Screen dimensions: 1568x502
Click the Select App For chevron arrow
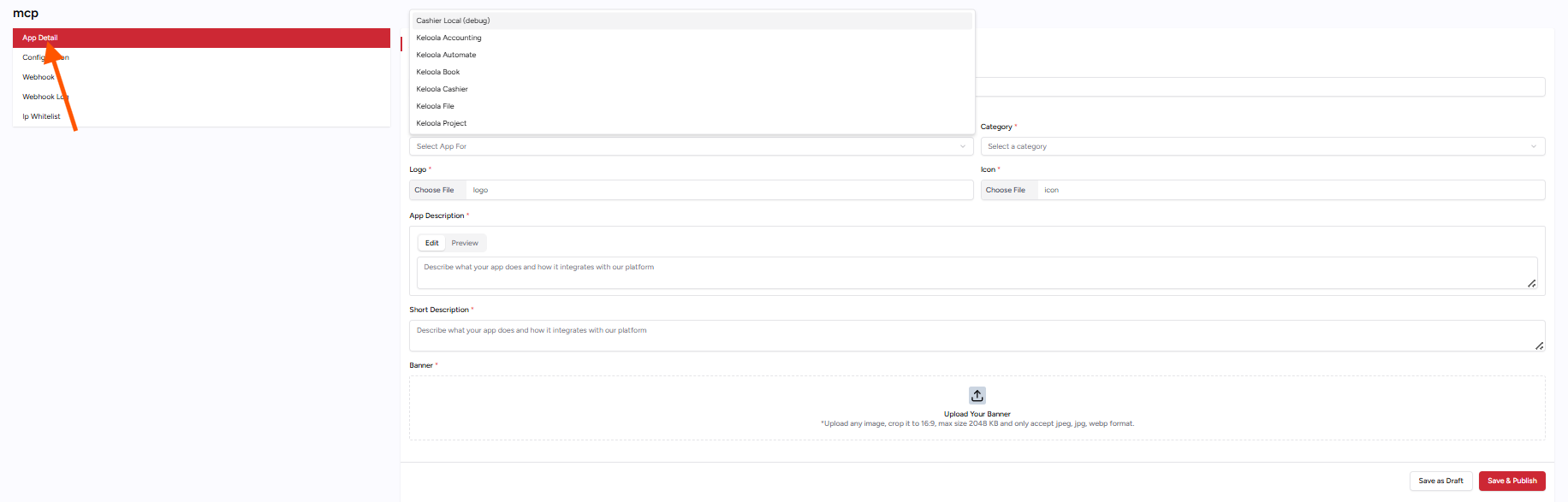(x=963, y=146)
